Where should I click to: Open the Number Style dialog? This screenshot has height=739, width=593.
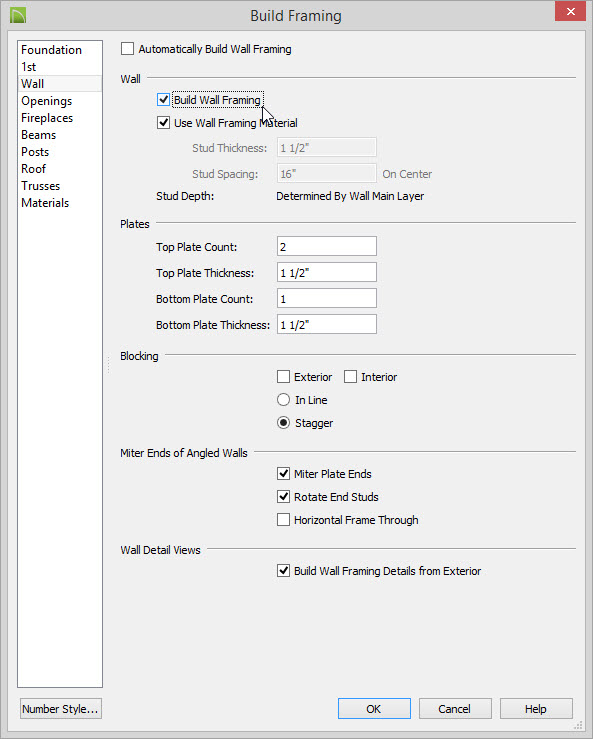(61, 709)
